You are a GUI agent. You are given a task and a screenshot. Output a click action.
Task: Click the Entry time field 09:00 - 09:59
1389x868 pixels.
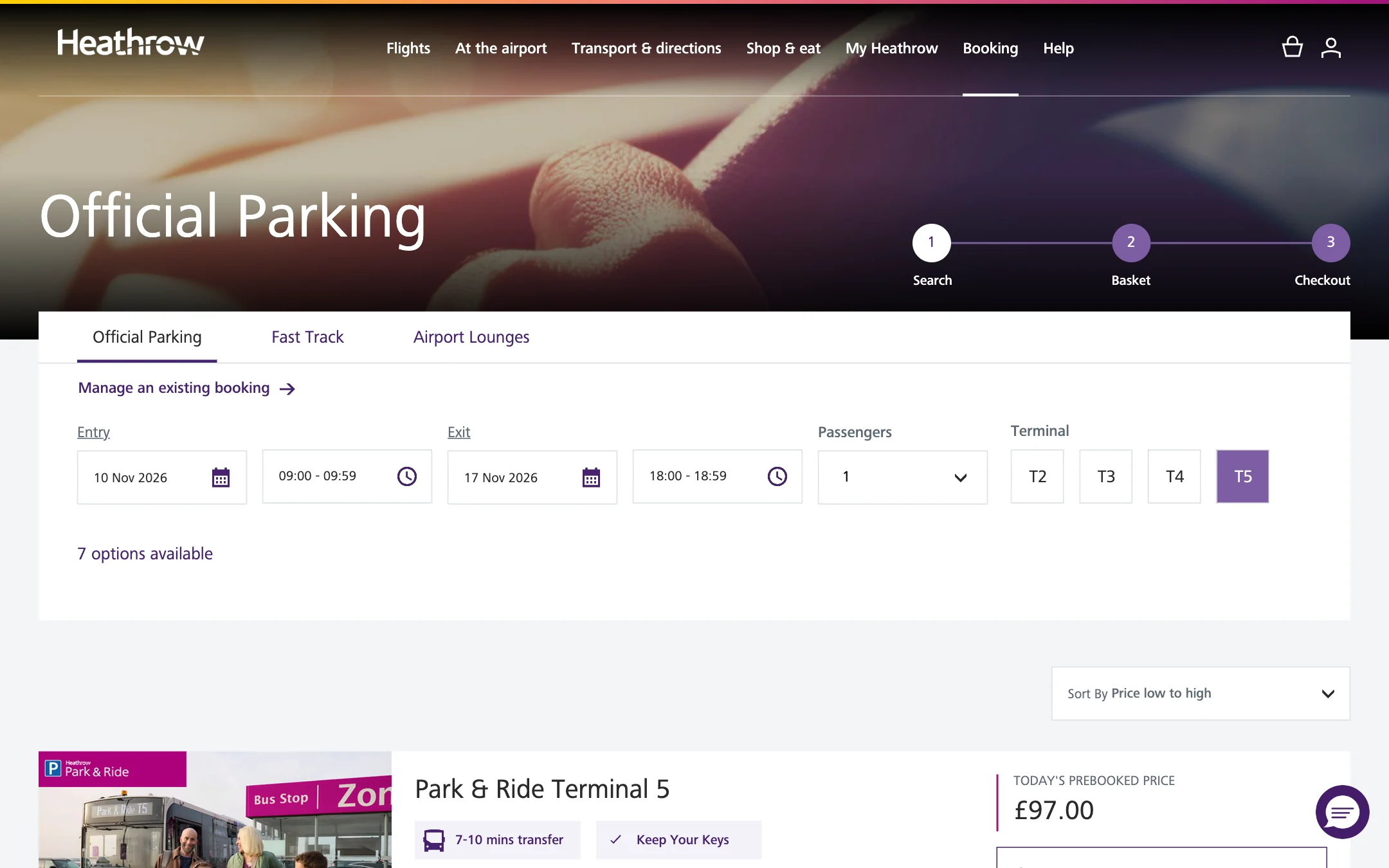click(x=347, y=476)
